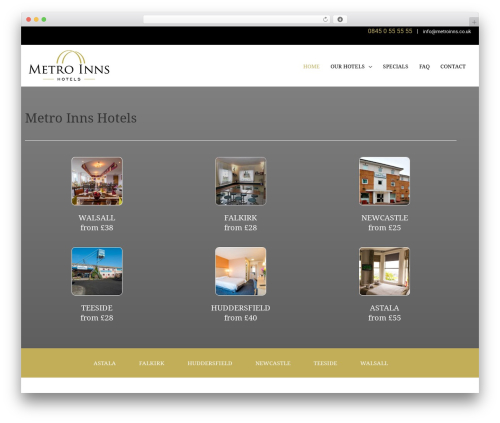Viewport: 500px width, 423px height.
Task: Open Astala in the gold footer bar
Action: [105, 363]
